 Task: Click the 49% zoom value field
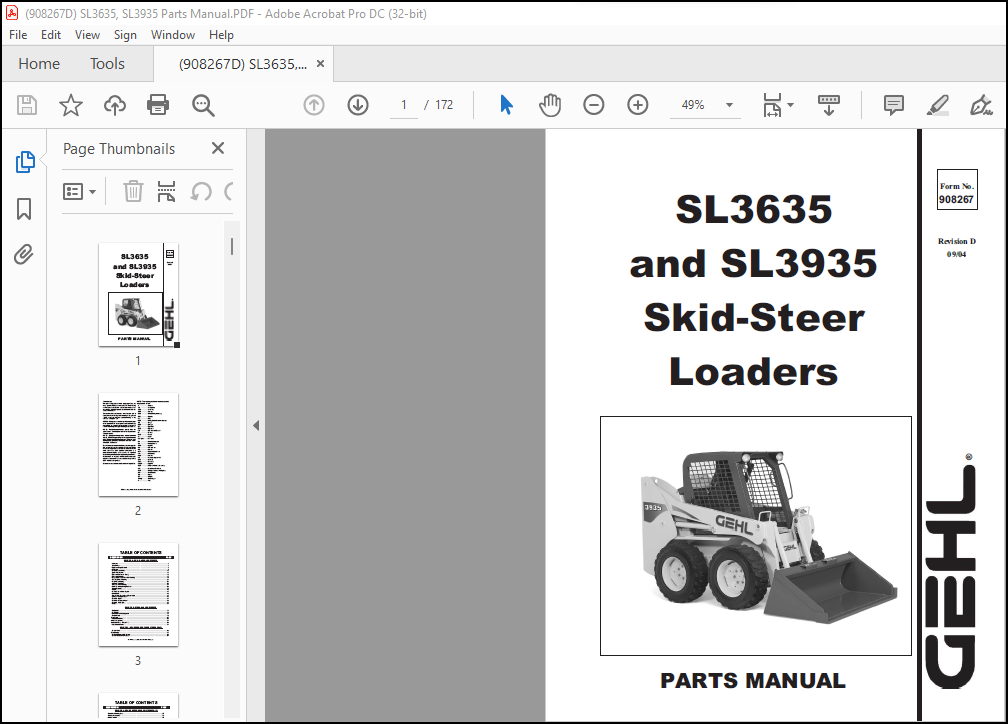tap(693, 105)
